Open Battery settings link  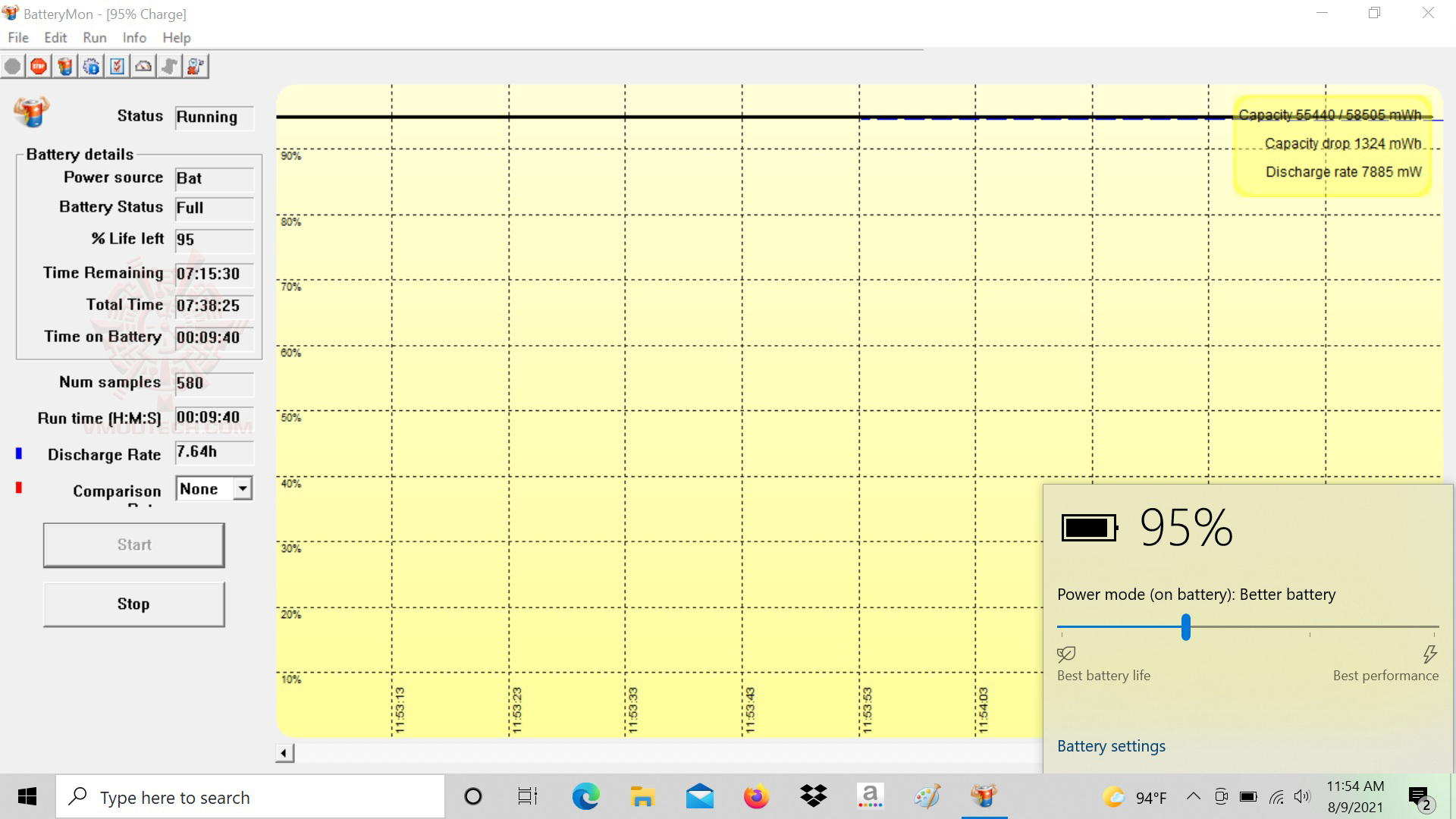click(x=1111, y=746)
